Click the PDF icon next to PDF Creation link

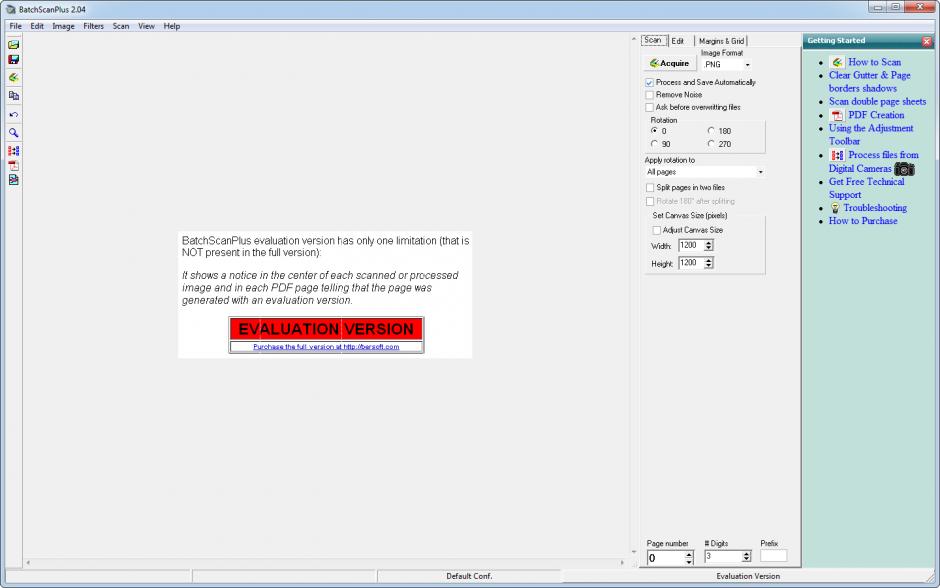pyautogui.click(x=837, y=115)
